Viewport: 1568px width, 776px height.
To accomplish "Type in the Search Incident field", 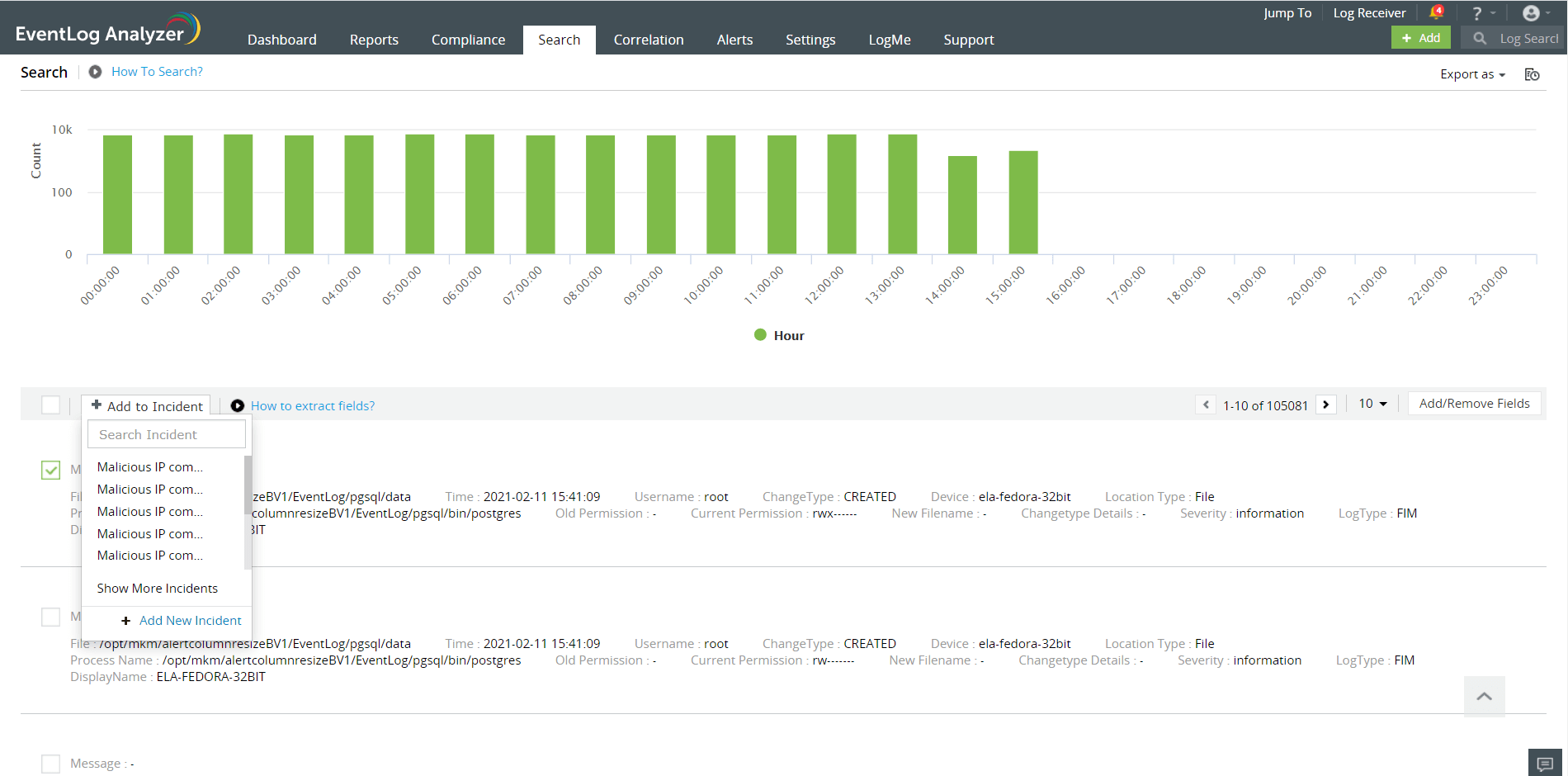I will pyautogui.click(x=165, y=433).
